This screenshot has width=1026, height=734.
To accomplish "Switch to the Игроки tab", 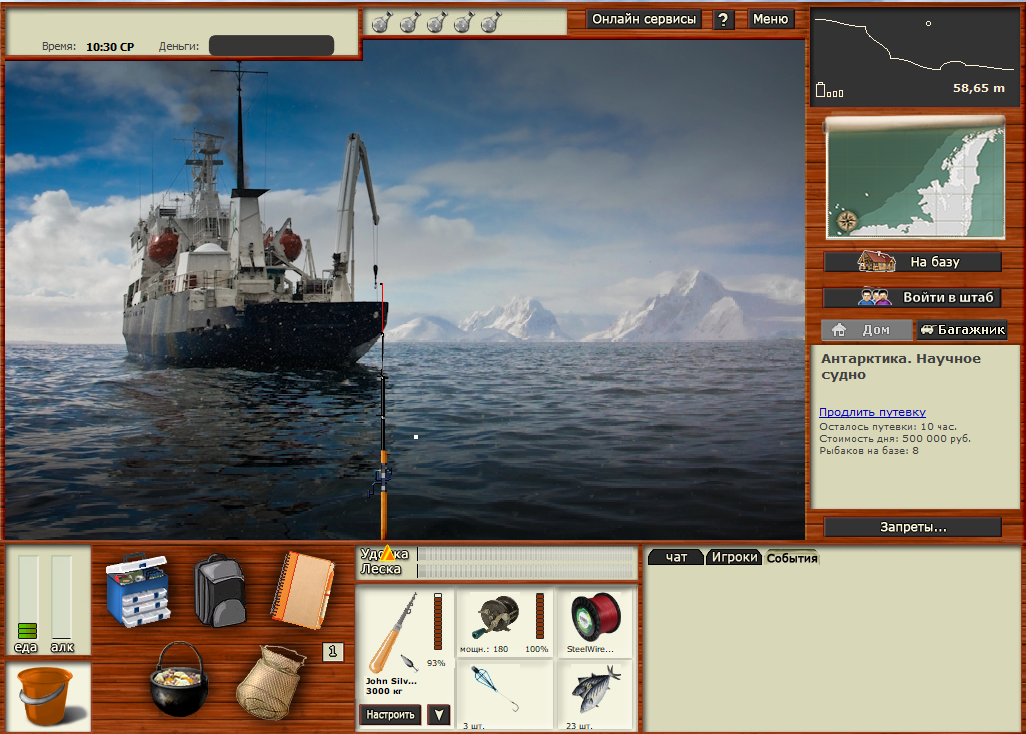I will pyautogui.click(x=733, y=557).
